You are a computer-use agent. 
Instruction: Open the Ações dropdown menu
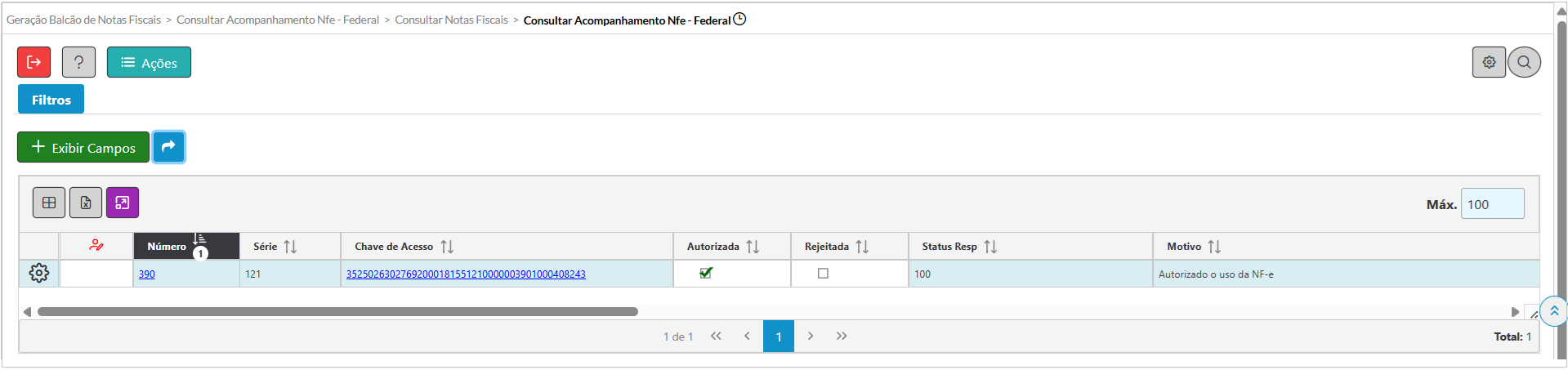[x=149, y=62]
